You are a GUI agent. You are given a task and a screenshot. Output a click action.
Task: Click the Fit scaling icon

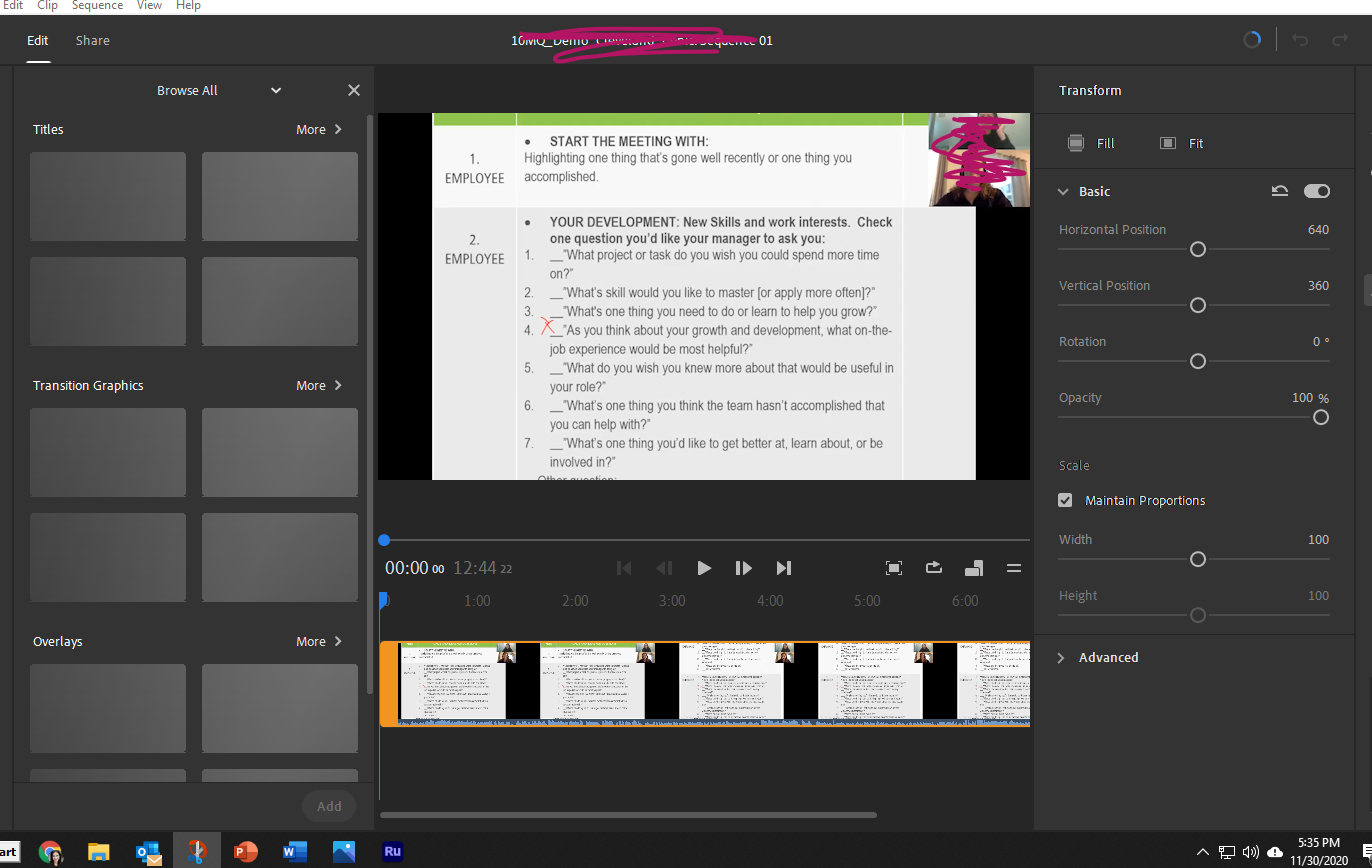(x=1167, y=143)
